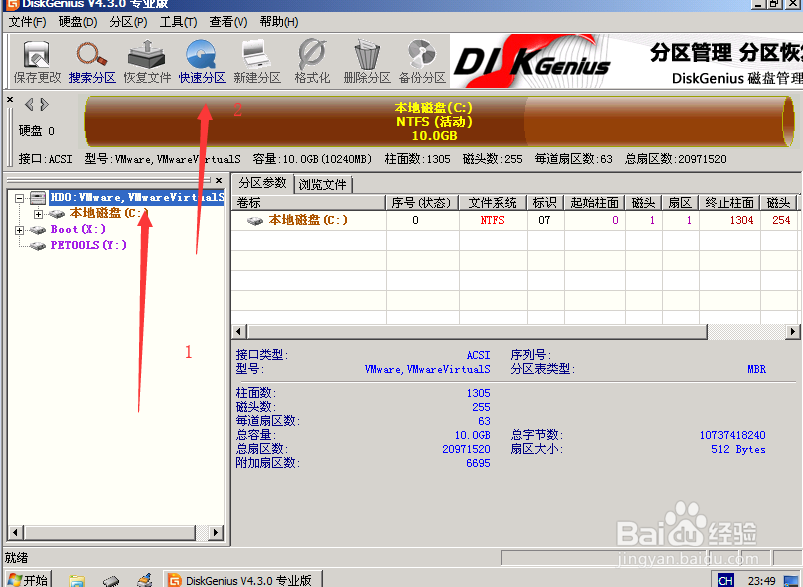Click the 文件系统 column header

(493, 203)
